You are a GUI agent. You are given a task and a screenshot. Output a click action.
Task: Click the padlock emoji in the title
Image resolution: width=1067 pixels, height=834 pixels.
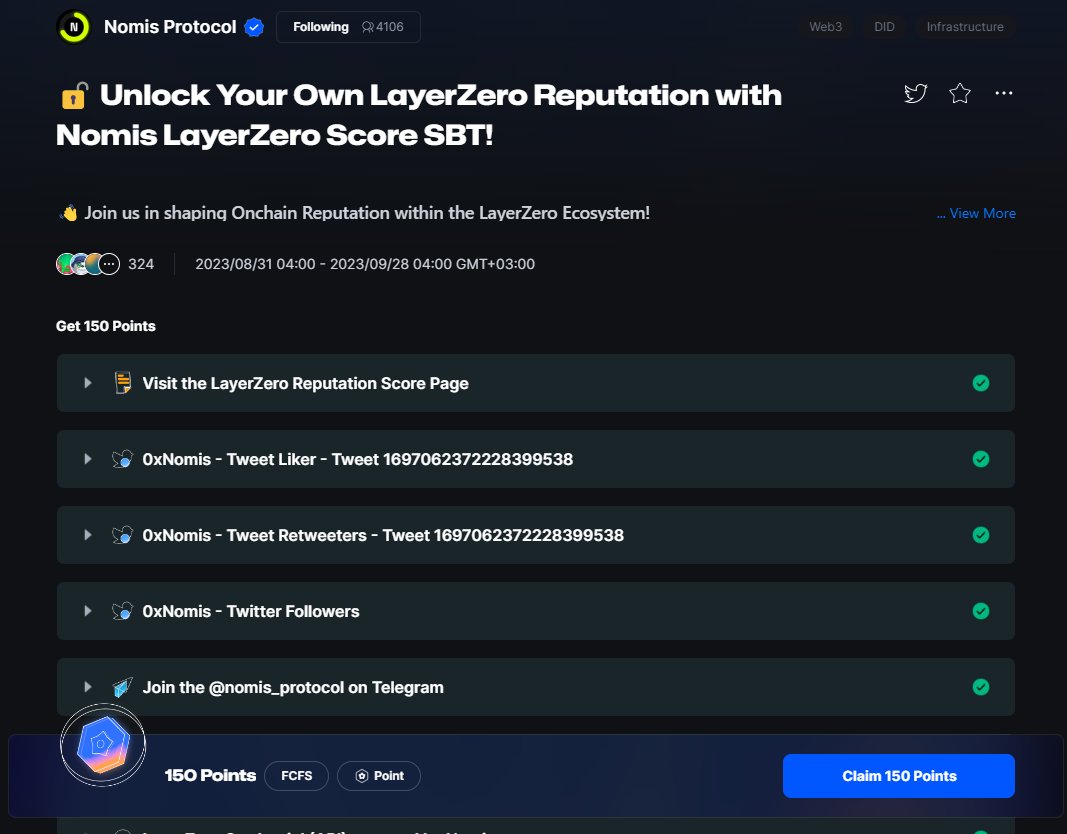click(x=74, y=96)
